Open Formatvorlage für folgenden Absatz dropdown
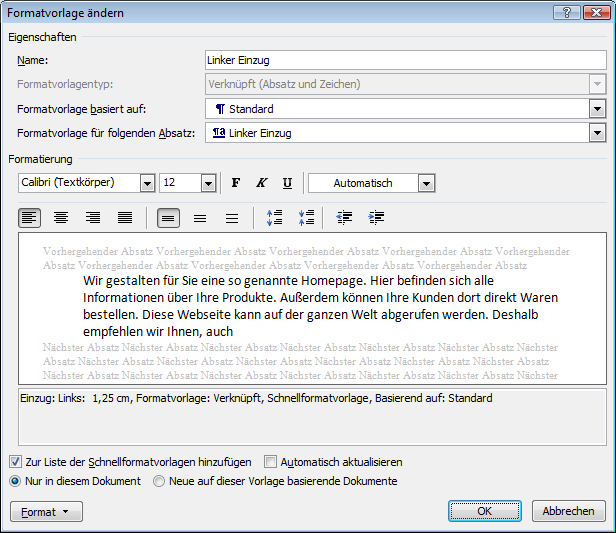This screenshot has height=533, width=616. tap(597, 133)
